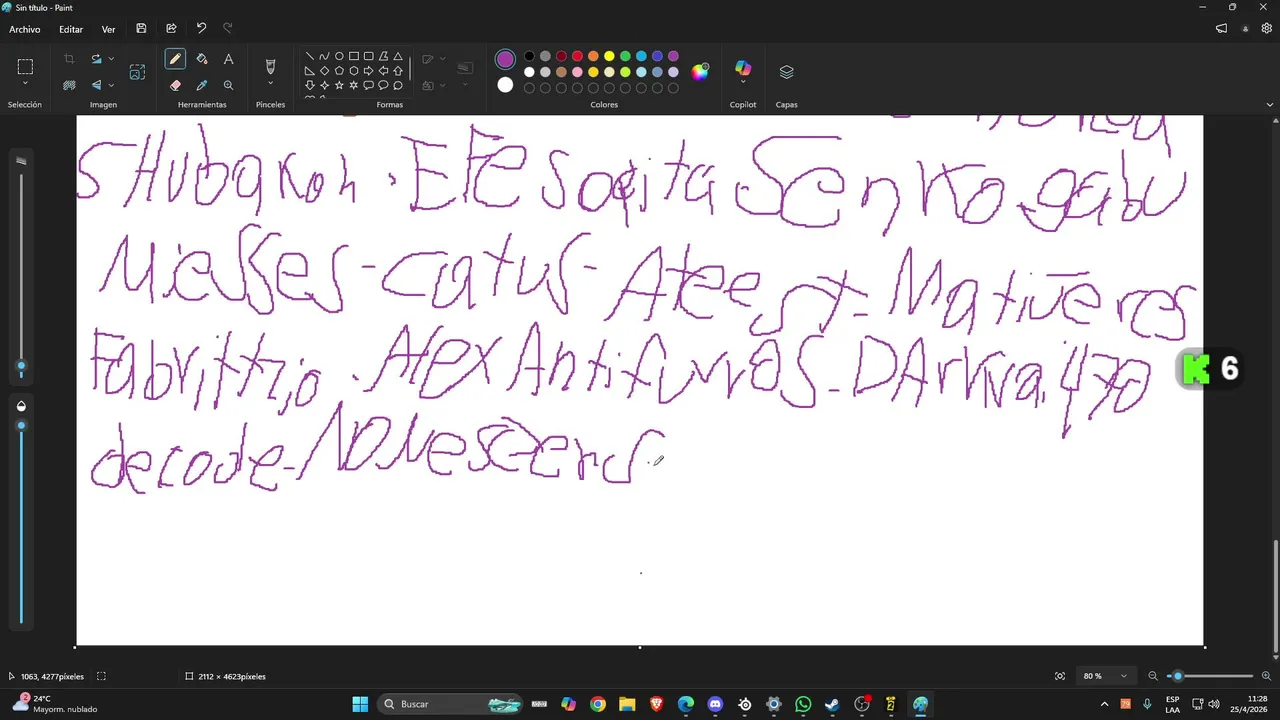Click the Undo arrow
Image resolution: width=1280 pixels, height=720 pixels.
click(x=201, y=29)
